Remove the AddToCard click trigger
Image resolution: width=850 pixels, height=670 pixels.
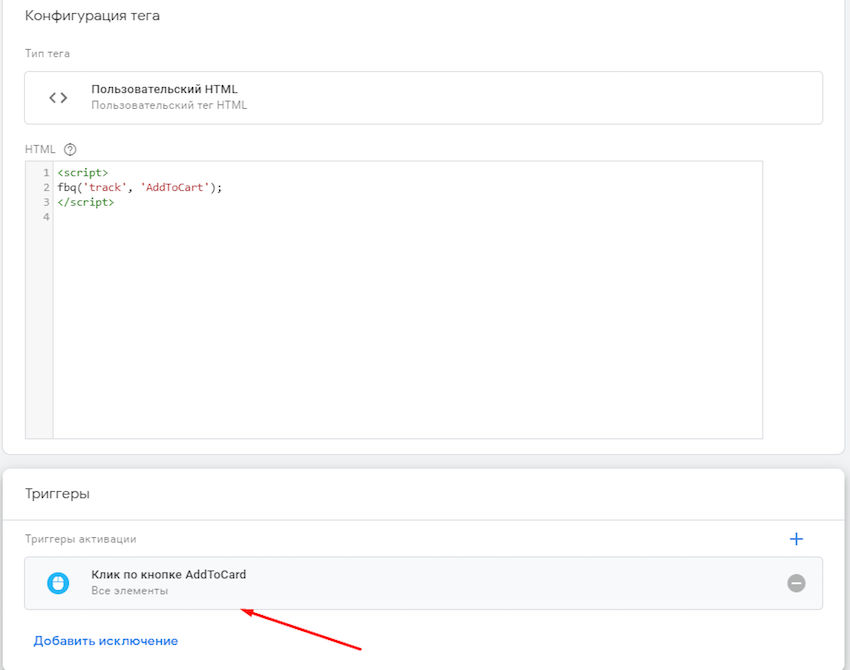796,583
